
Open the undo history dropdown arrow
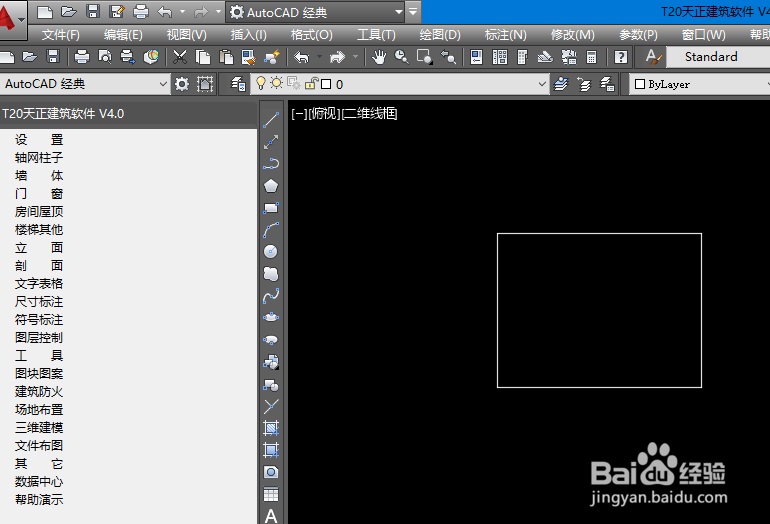point(183,12)
